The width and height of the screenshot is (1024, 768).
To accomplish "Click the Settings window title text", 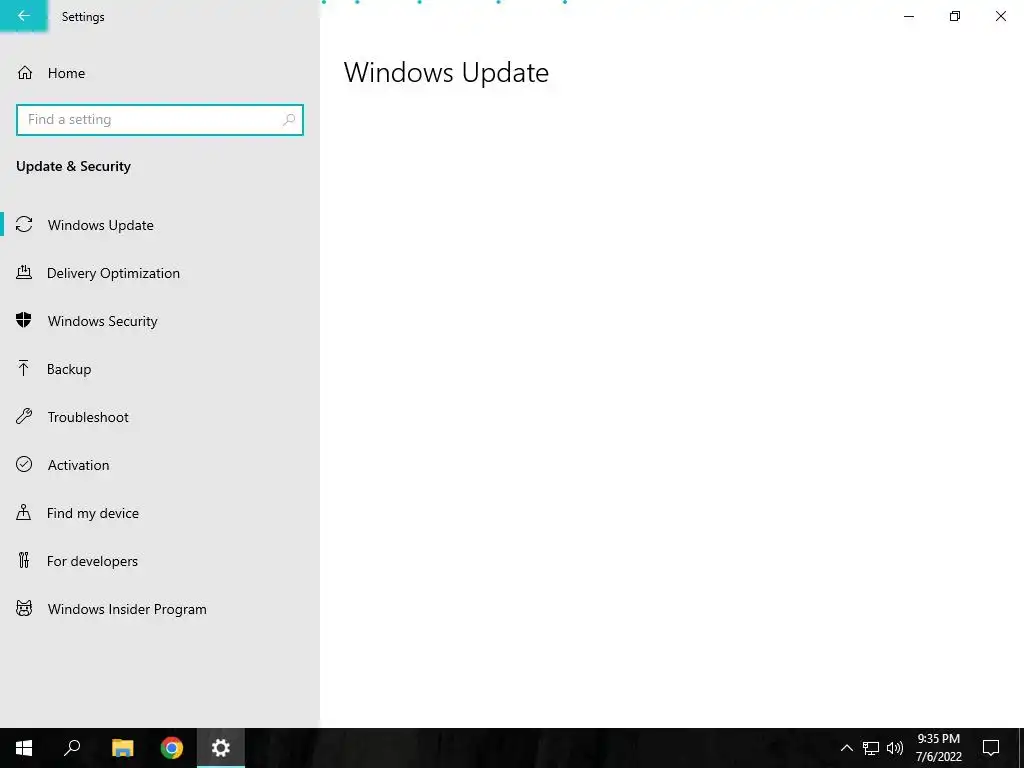I will coord(83,16).
